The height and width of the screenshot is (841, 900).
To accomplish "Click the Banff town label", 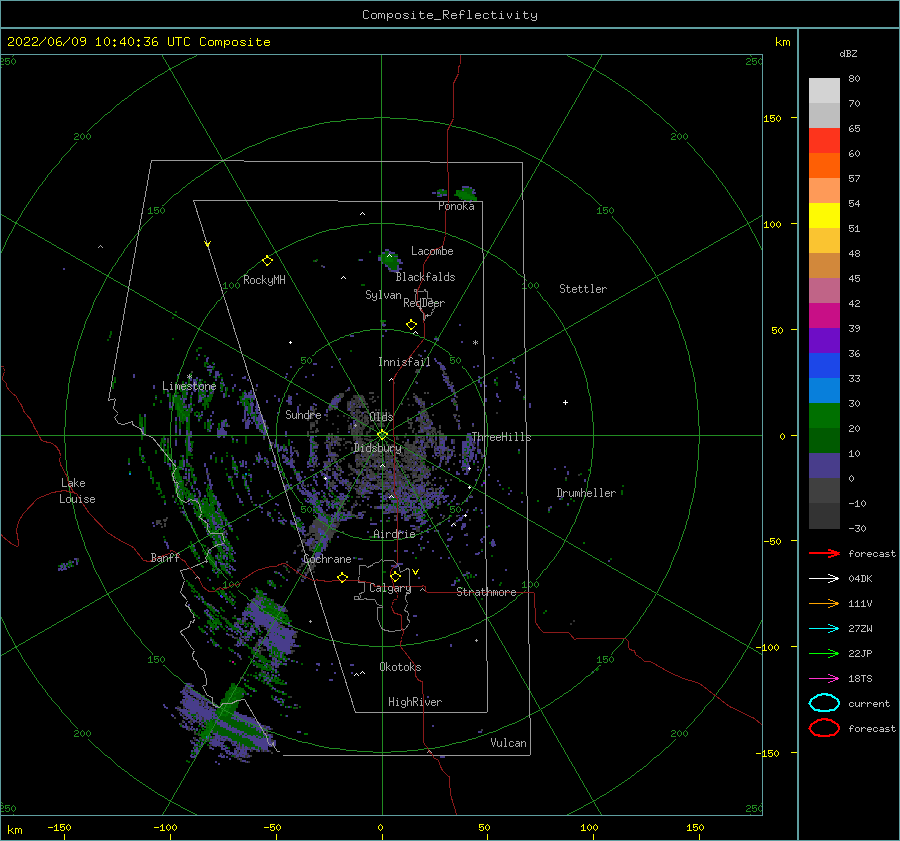I will [165, 557].
